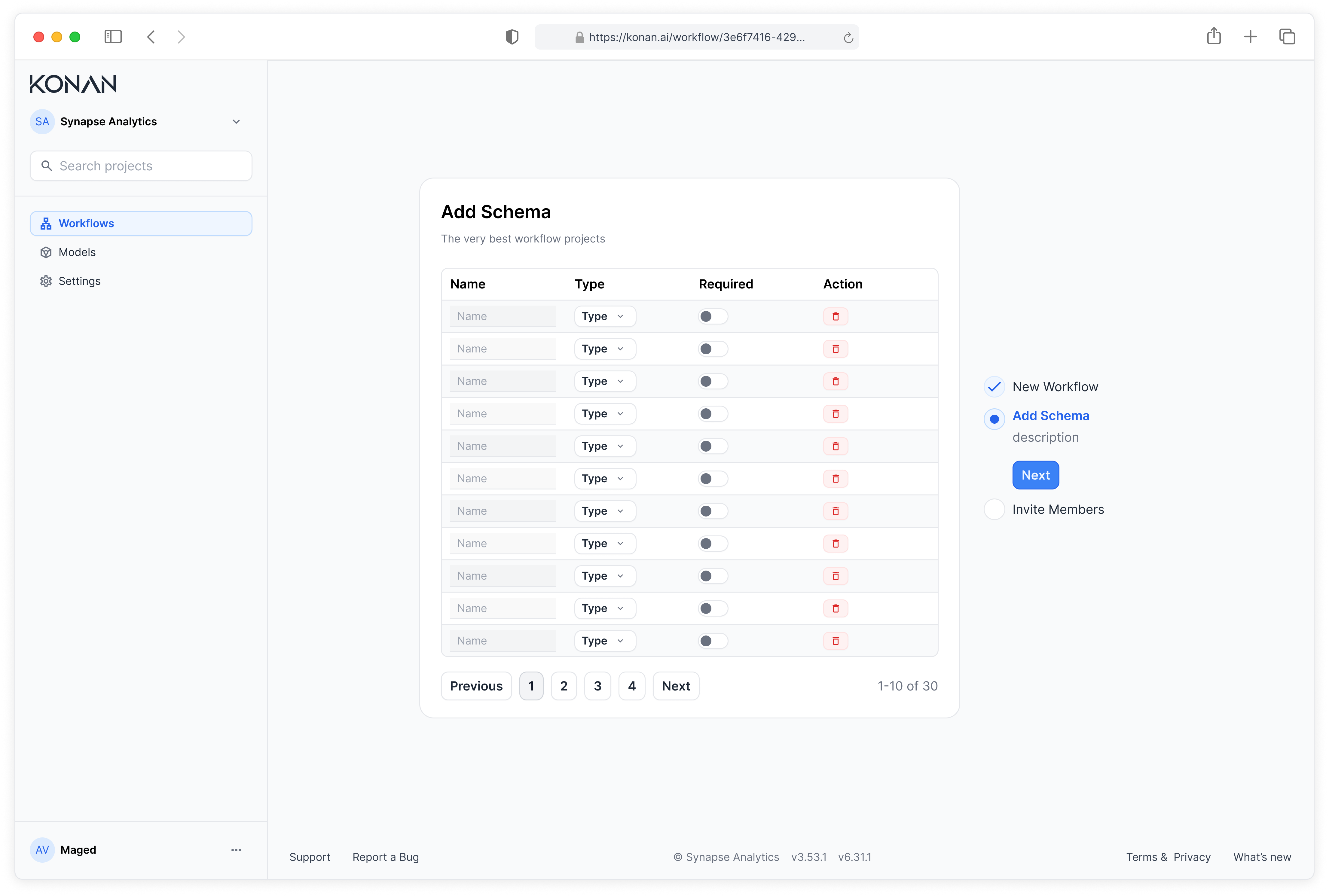The image size is (1329, 896).
Task: Select the Invite Members step radio circle
Action: pos(994,509)
